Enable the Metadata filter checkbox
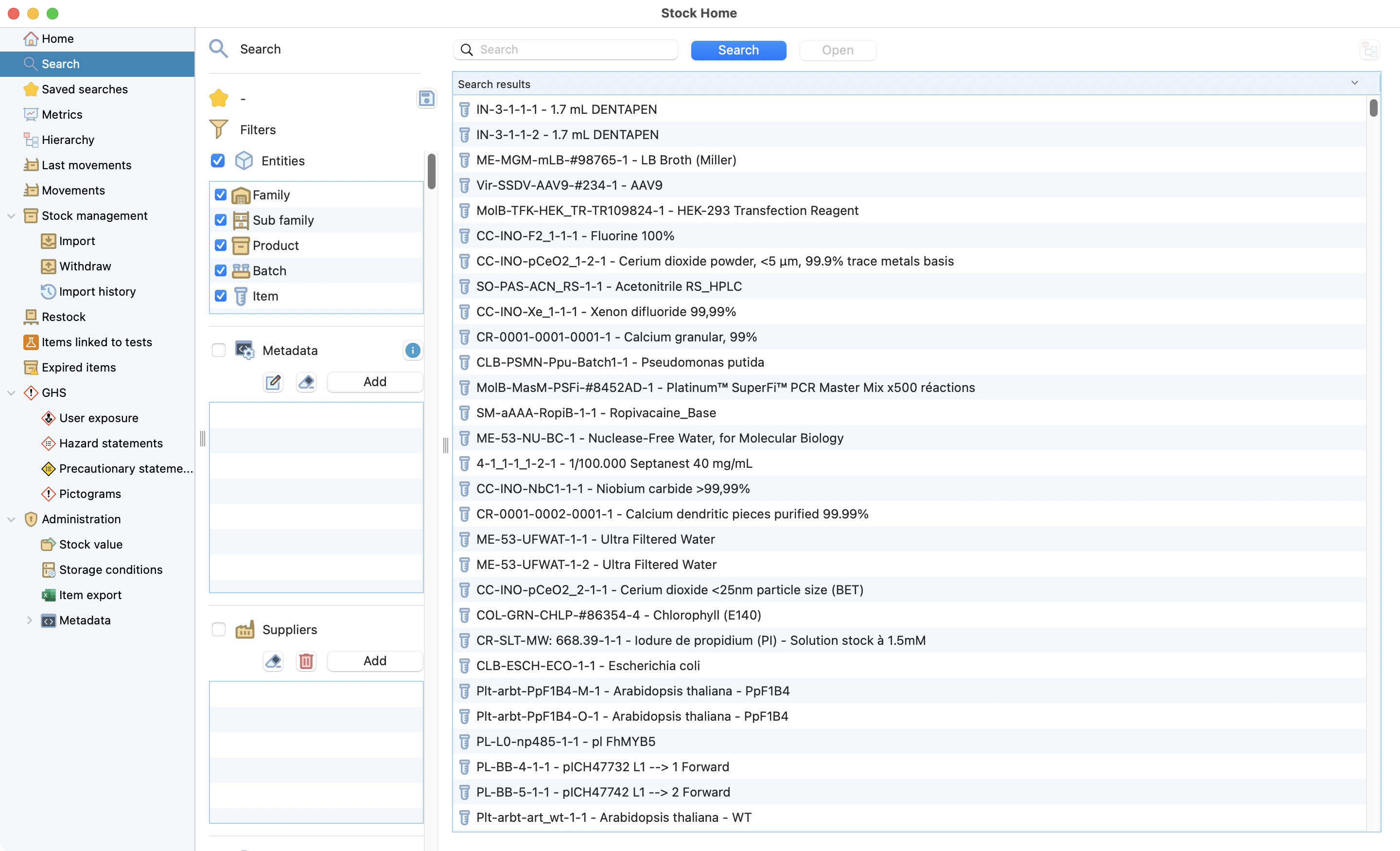 [219, 350]
